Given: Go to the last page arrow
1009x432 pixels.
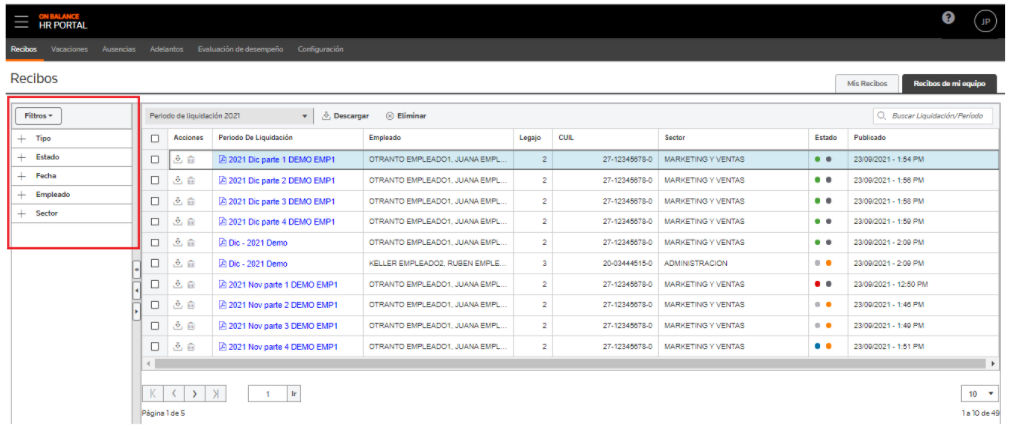Looking at the screenshot, I should [x=216, y=393].
